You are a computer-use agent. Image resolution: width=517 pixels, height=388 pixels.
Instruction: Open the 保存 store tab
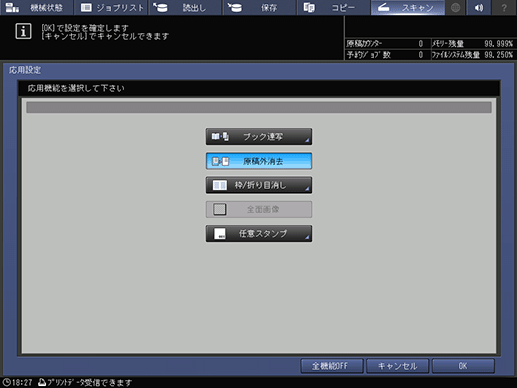click(260, 7)
